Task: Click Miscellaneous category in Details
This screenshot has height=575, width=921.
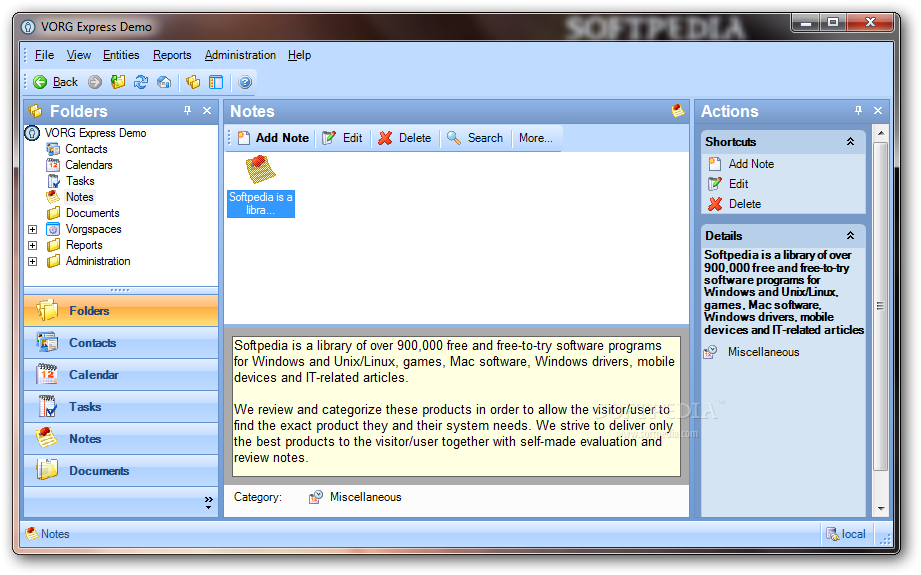Action: point(752,352)
